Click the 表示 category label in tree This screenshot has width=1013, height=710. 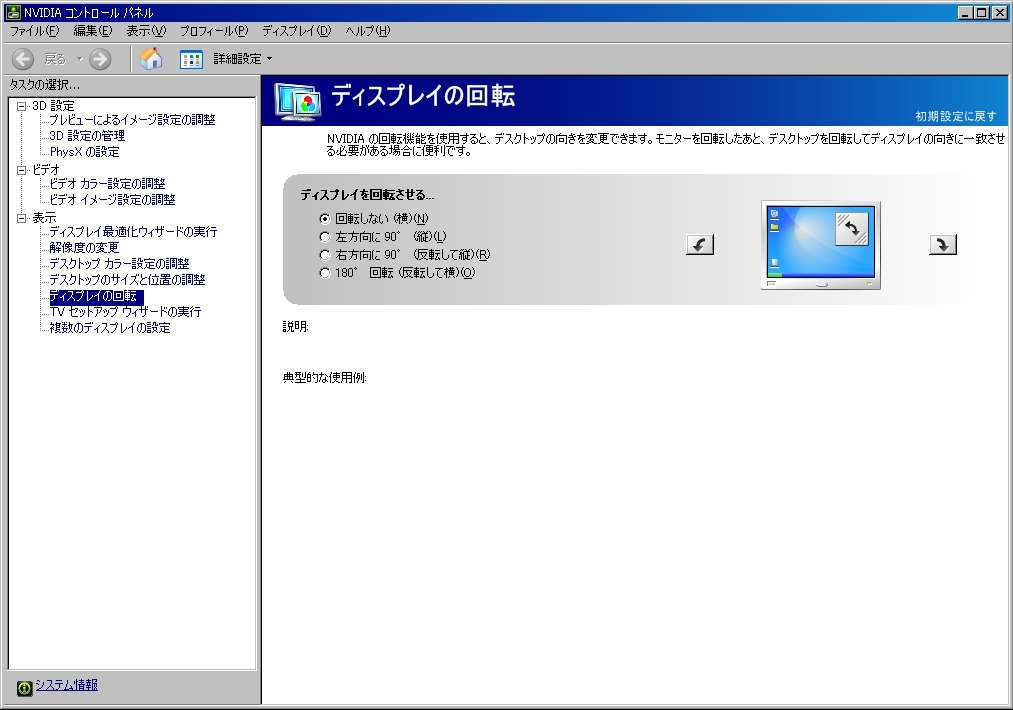[x=44, y=218]
